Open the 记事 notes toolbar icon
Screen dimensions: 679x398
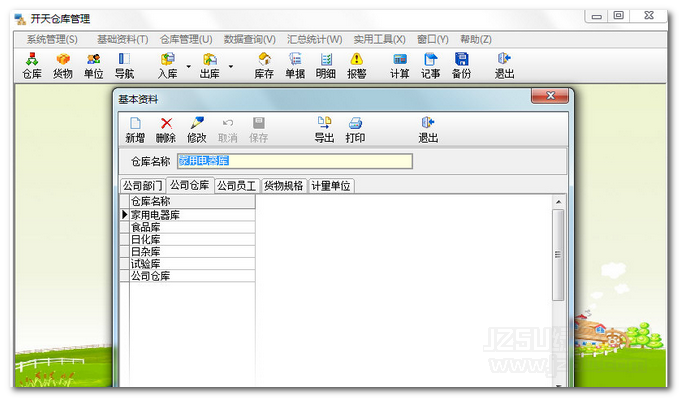(x=430, y=65)
